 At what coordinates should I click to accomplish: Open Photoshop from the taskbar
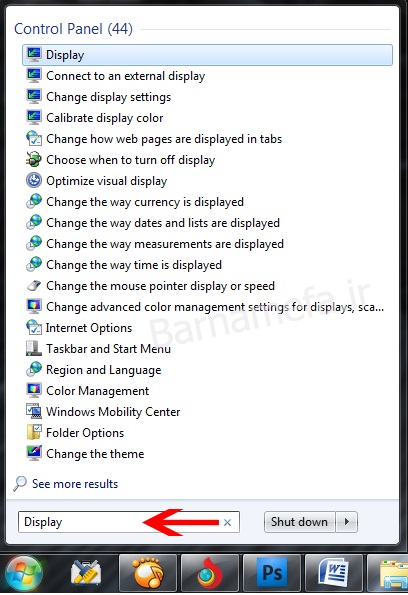tap(271, 572)
